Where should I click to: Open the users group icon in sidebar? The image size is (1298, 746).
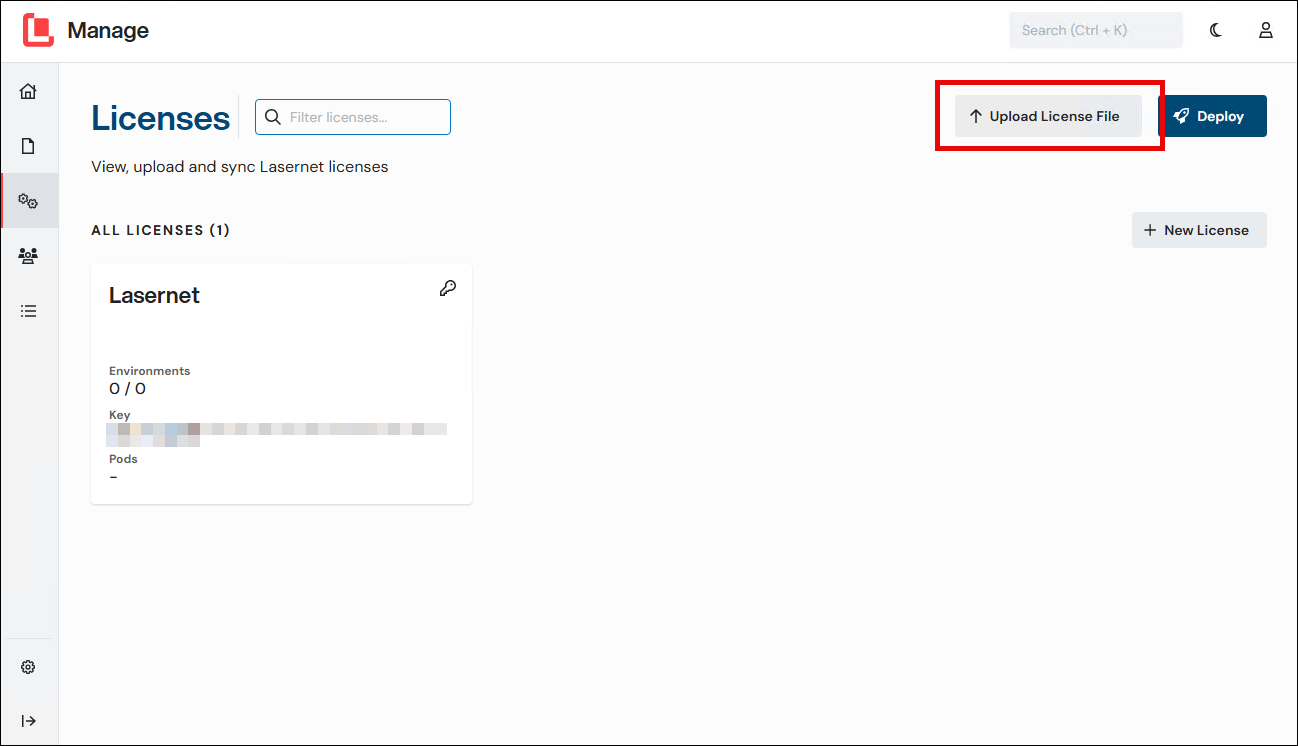click(28, 256)
